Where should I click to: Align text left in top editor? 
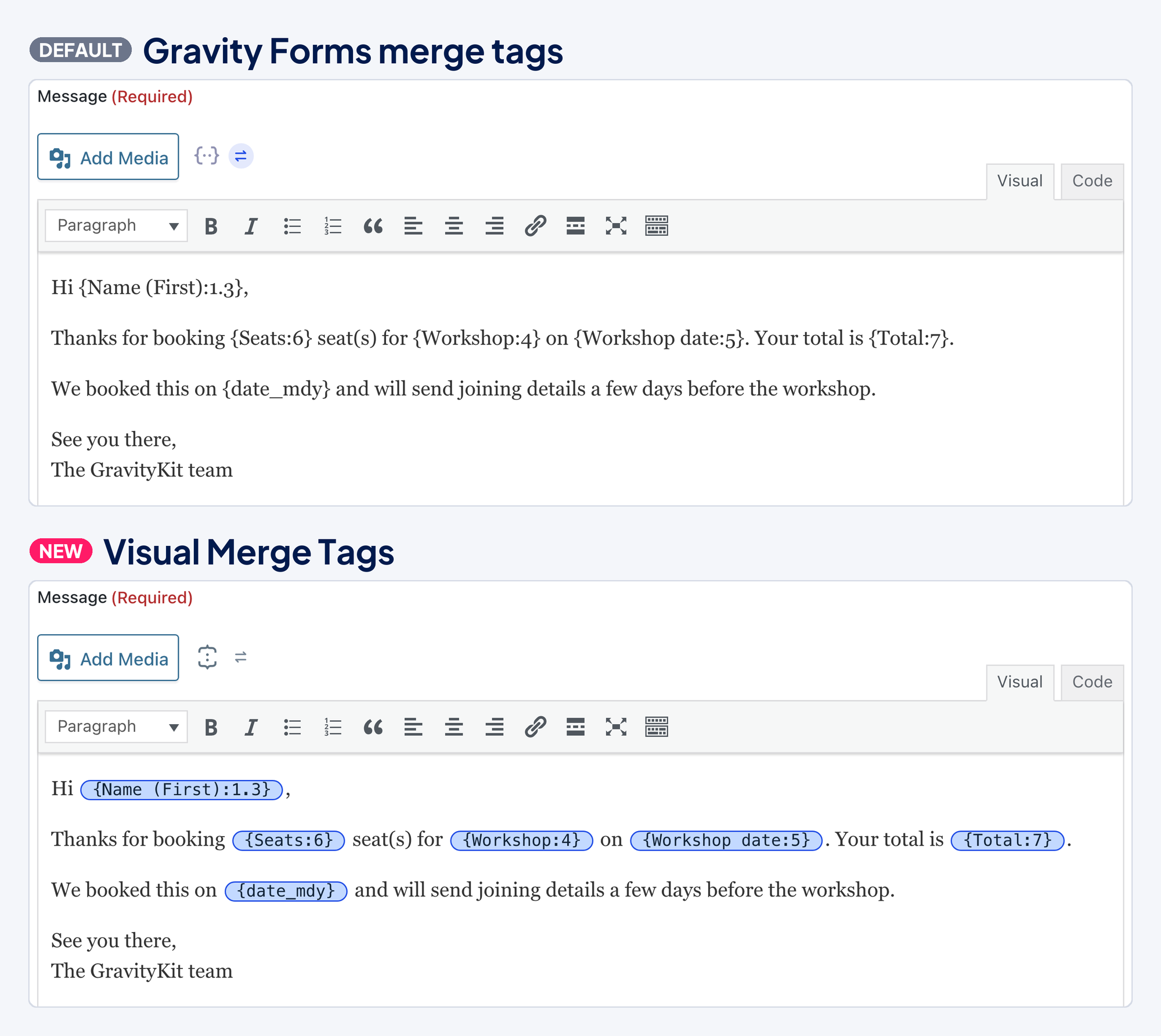point(413,226)
